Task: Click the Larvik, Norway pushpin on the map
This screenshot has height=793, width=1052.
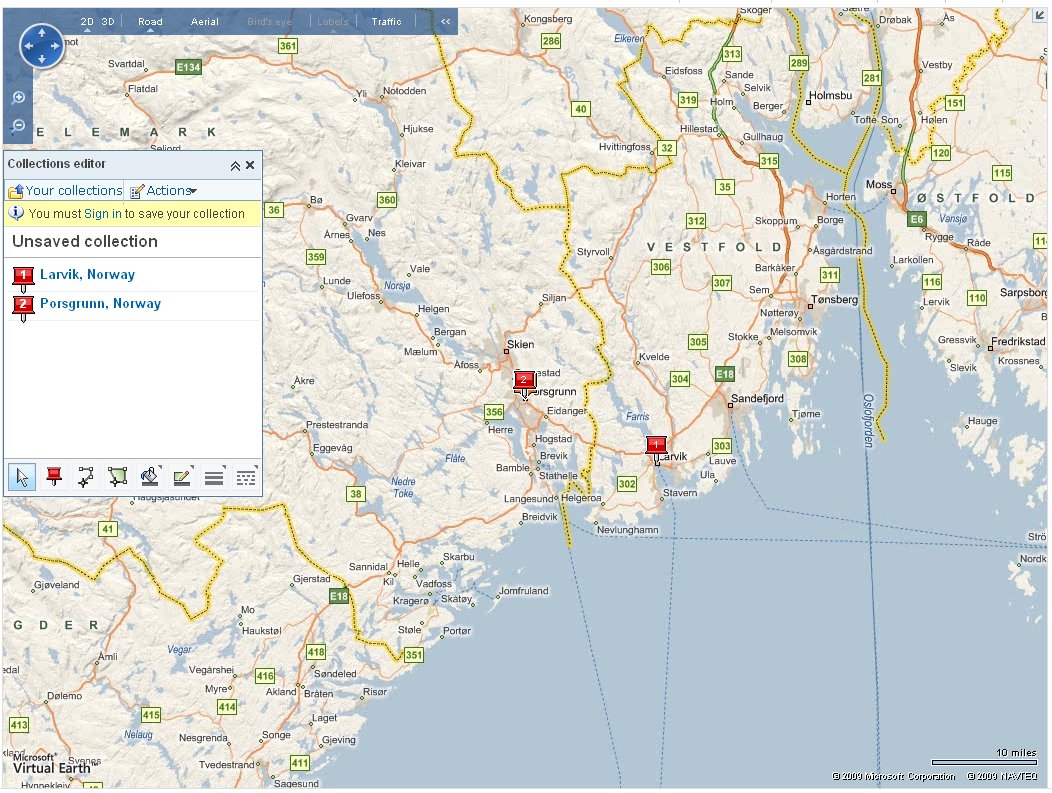Action: tap(656, 446)
